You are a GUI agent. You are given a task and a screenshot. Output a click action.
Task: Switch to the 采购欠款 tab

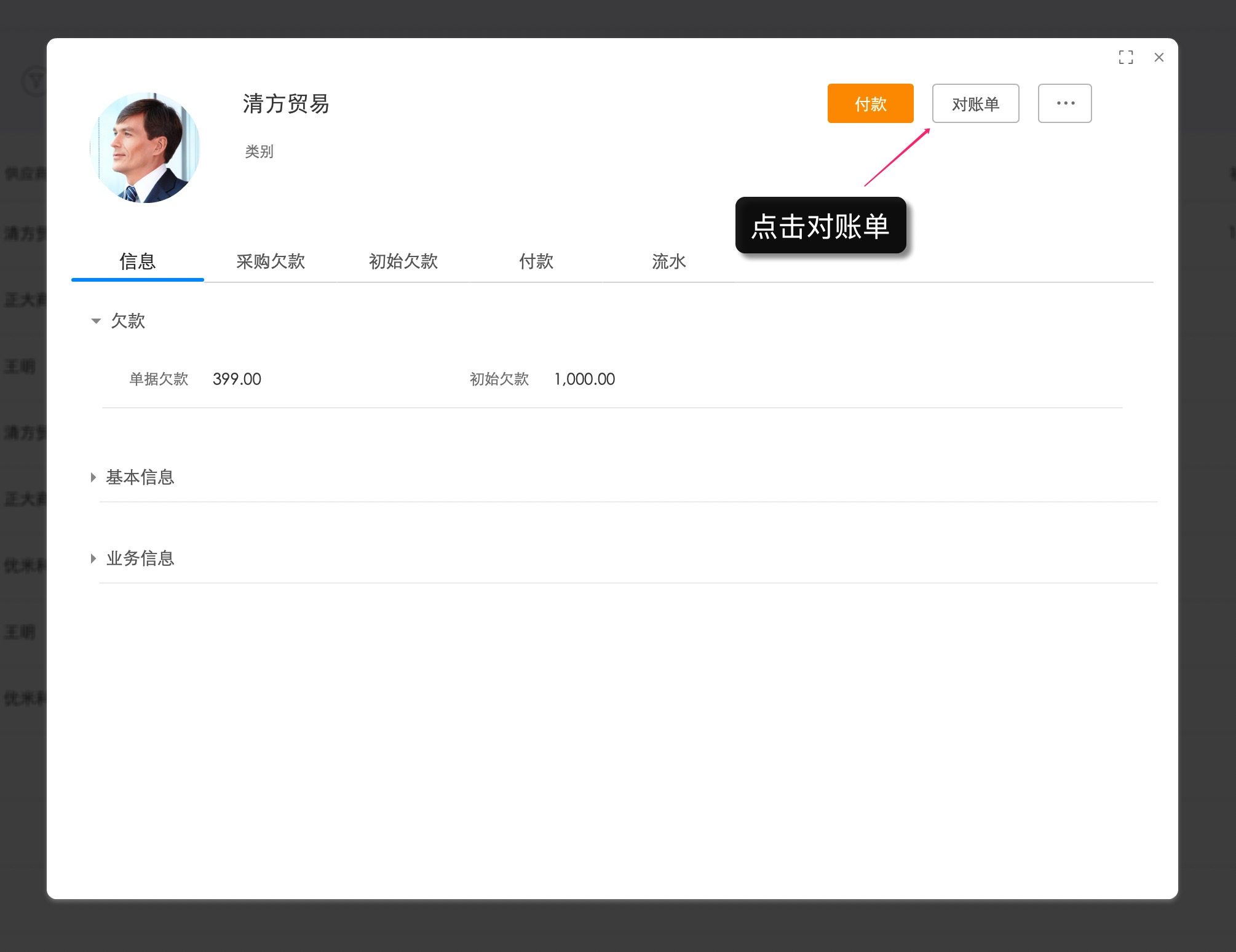coord(271,261)
